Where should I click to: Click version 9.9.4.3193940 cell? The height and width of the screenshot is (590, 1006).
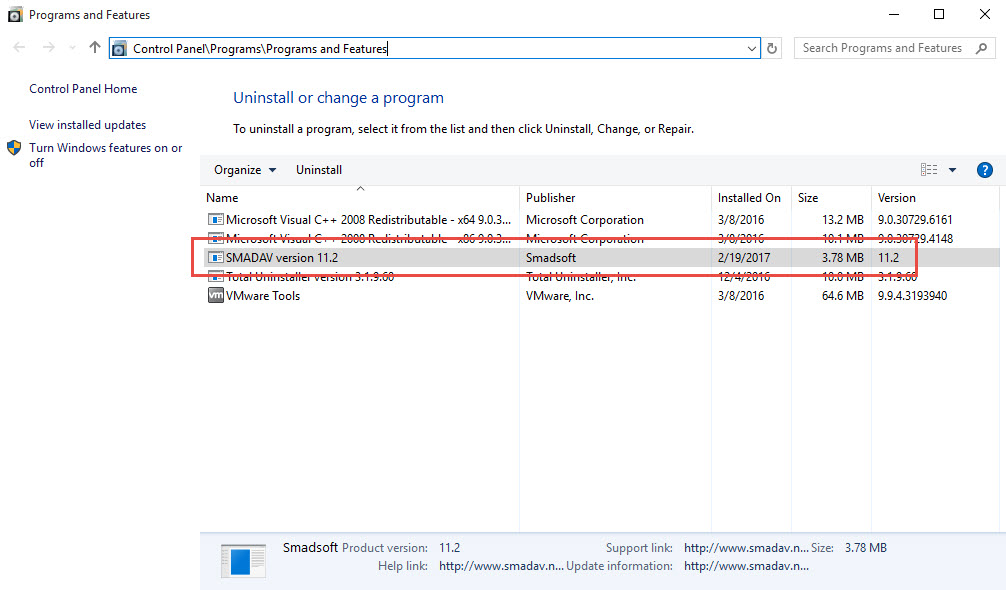tap(912, 296)
